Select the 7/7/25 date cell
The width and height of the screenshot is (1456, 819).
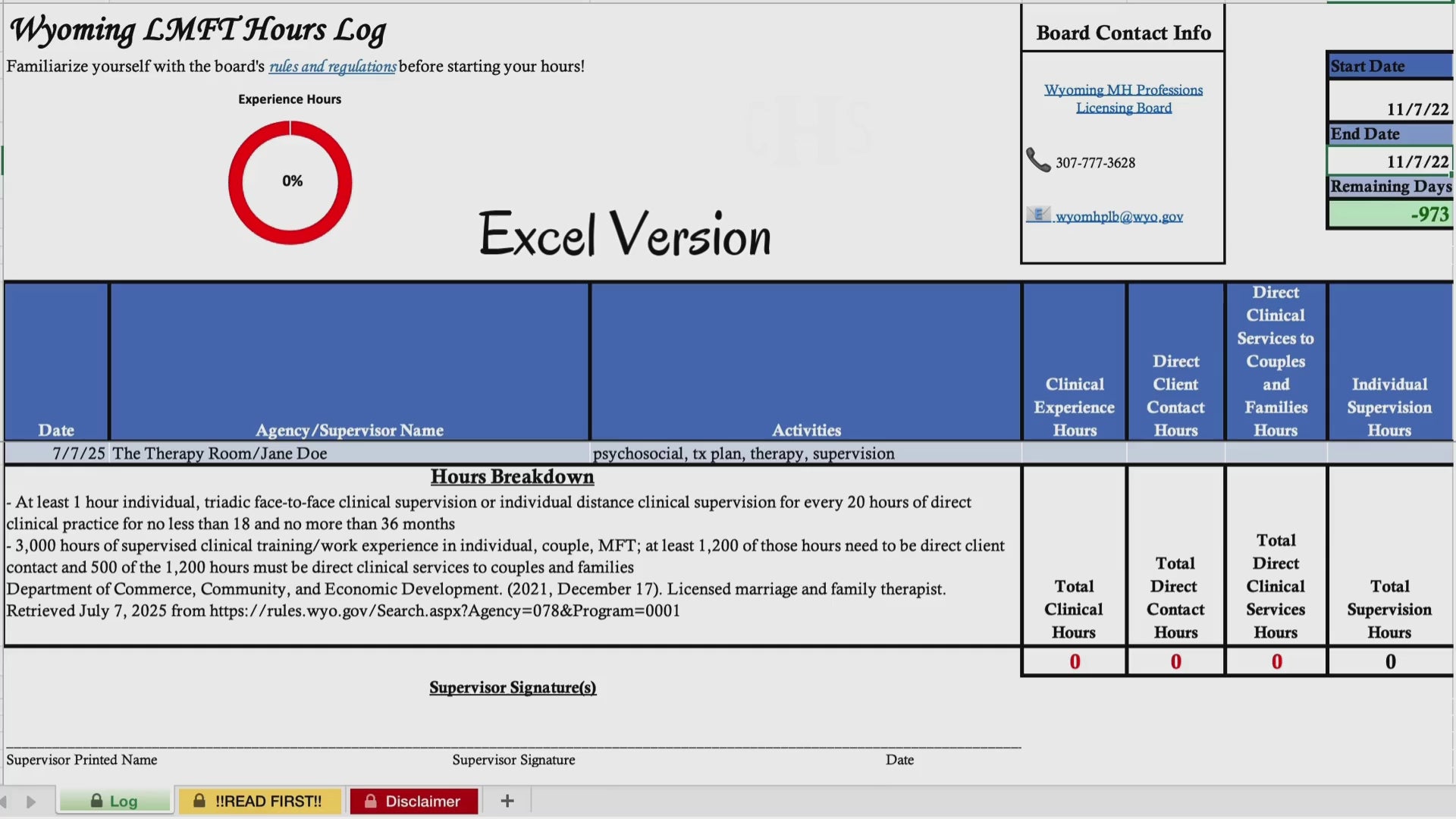(57, 453)
